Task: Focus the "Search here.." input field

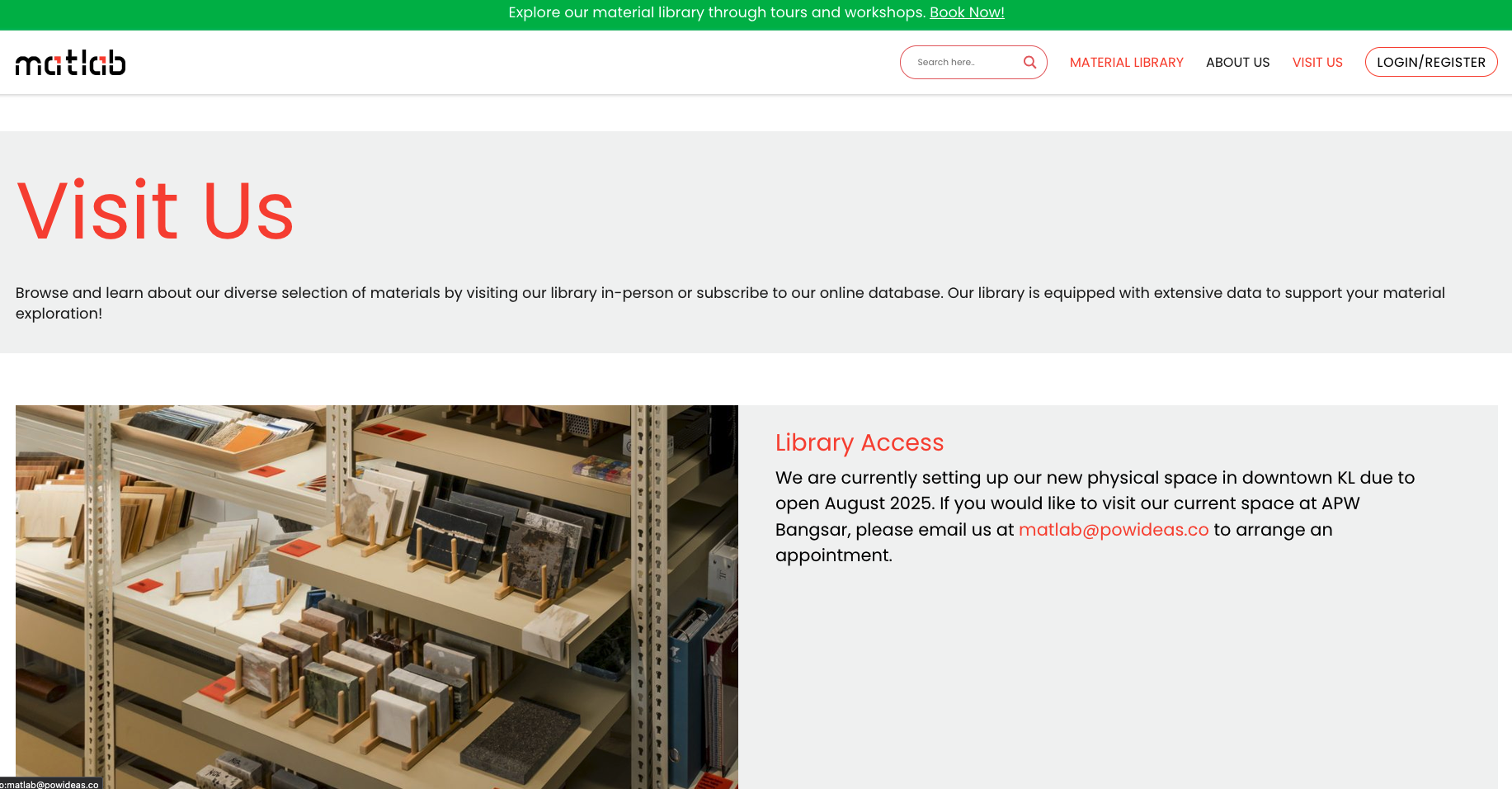Action: pyautogui.click(x=965, y=62)
